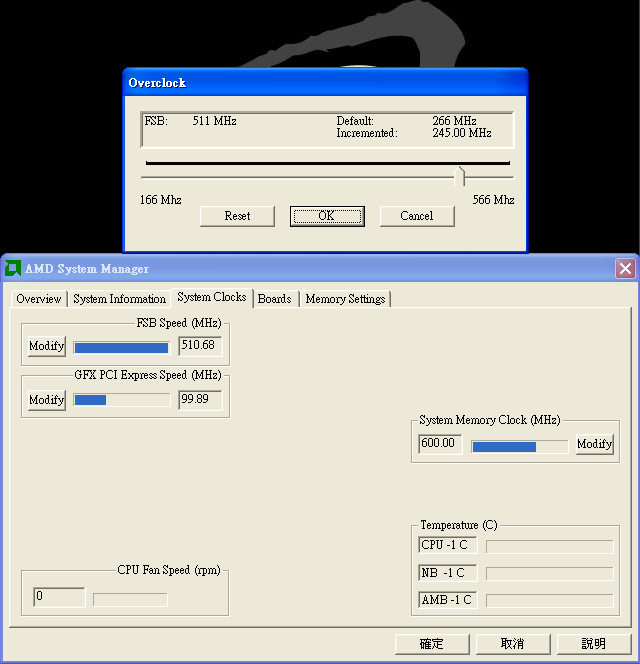Click the AMD logo icon in title bar
Viewport: 640px width, 664px height.
[x=12, y=268]
